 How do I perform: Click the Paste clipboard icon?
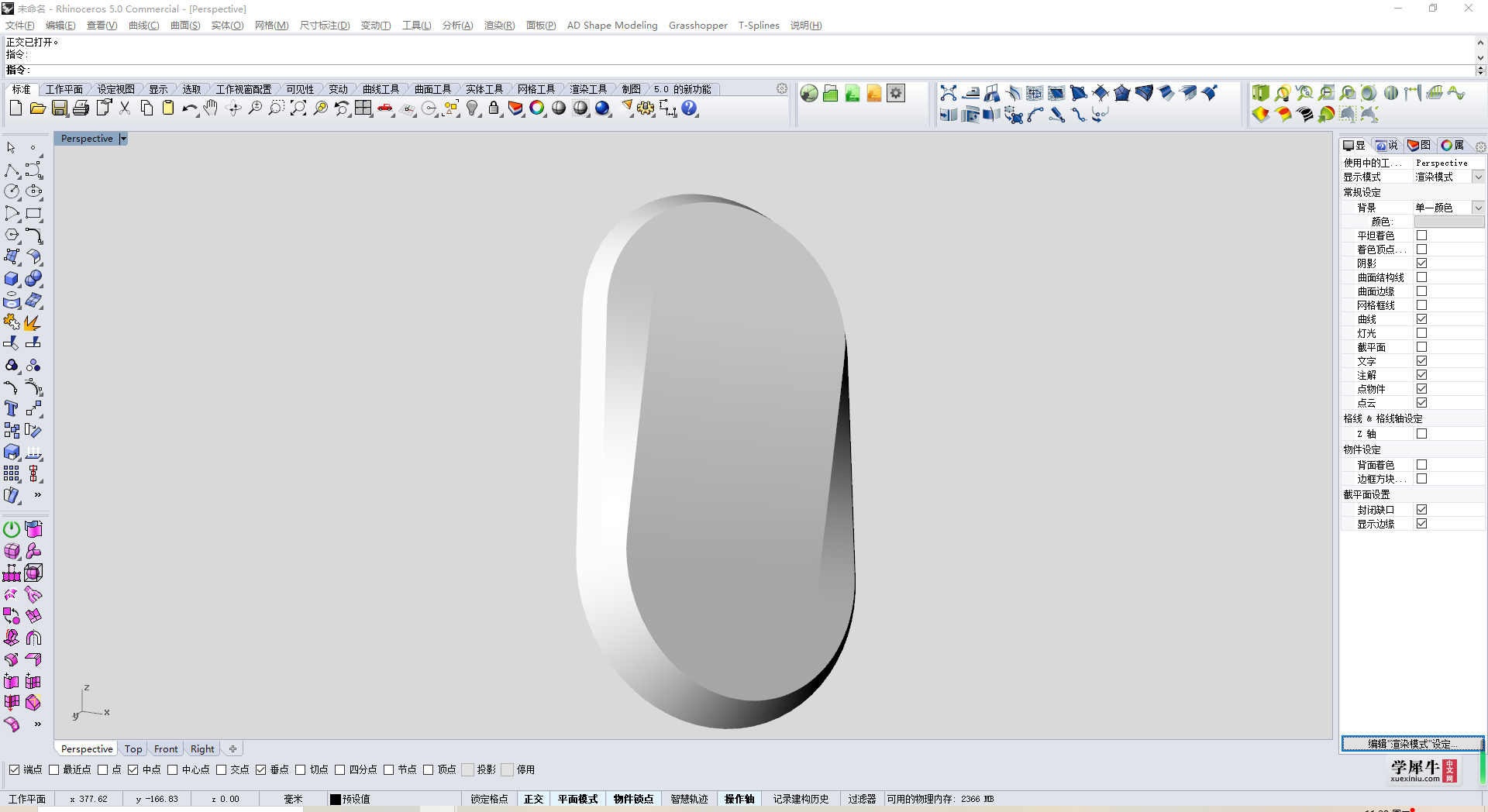[x=168, y=108]
